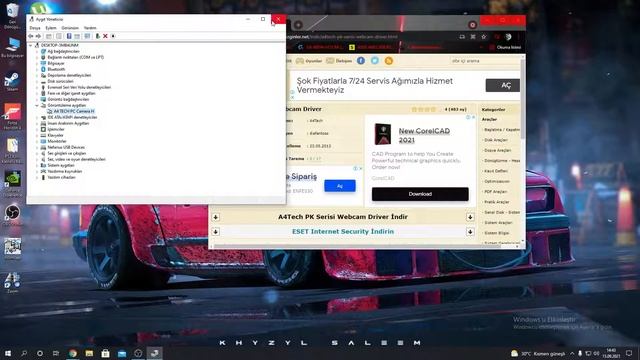The image size is (640, 360).
Task: Click the İletişim link on the web page
Action: click(340, 61)
